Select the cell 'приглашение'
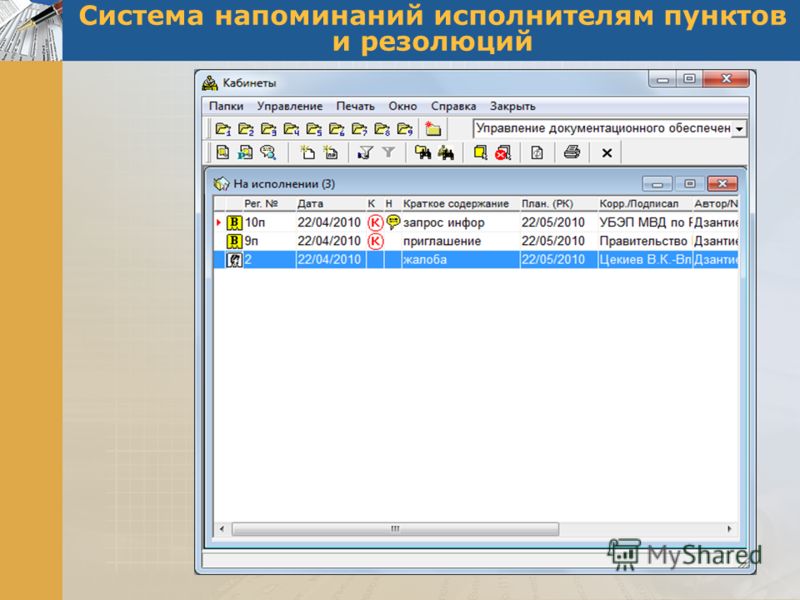The height and width of the screenshot is (600, 800). (442, 241)
